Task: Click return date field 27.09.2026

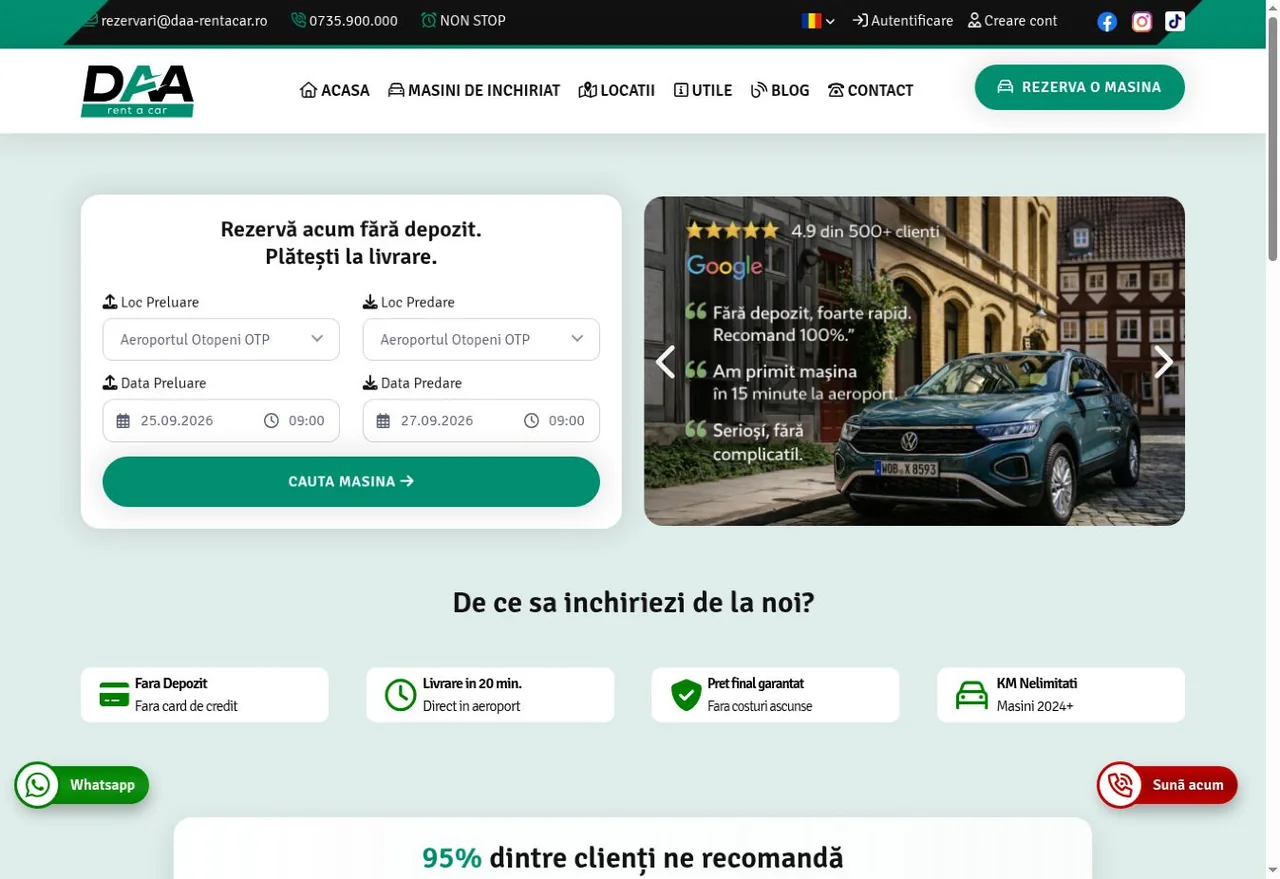Action: (x=437, y=421)
